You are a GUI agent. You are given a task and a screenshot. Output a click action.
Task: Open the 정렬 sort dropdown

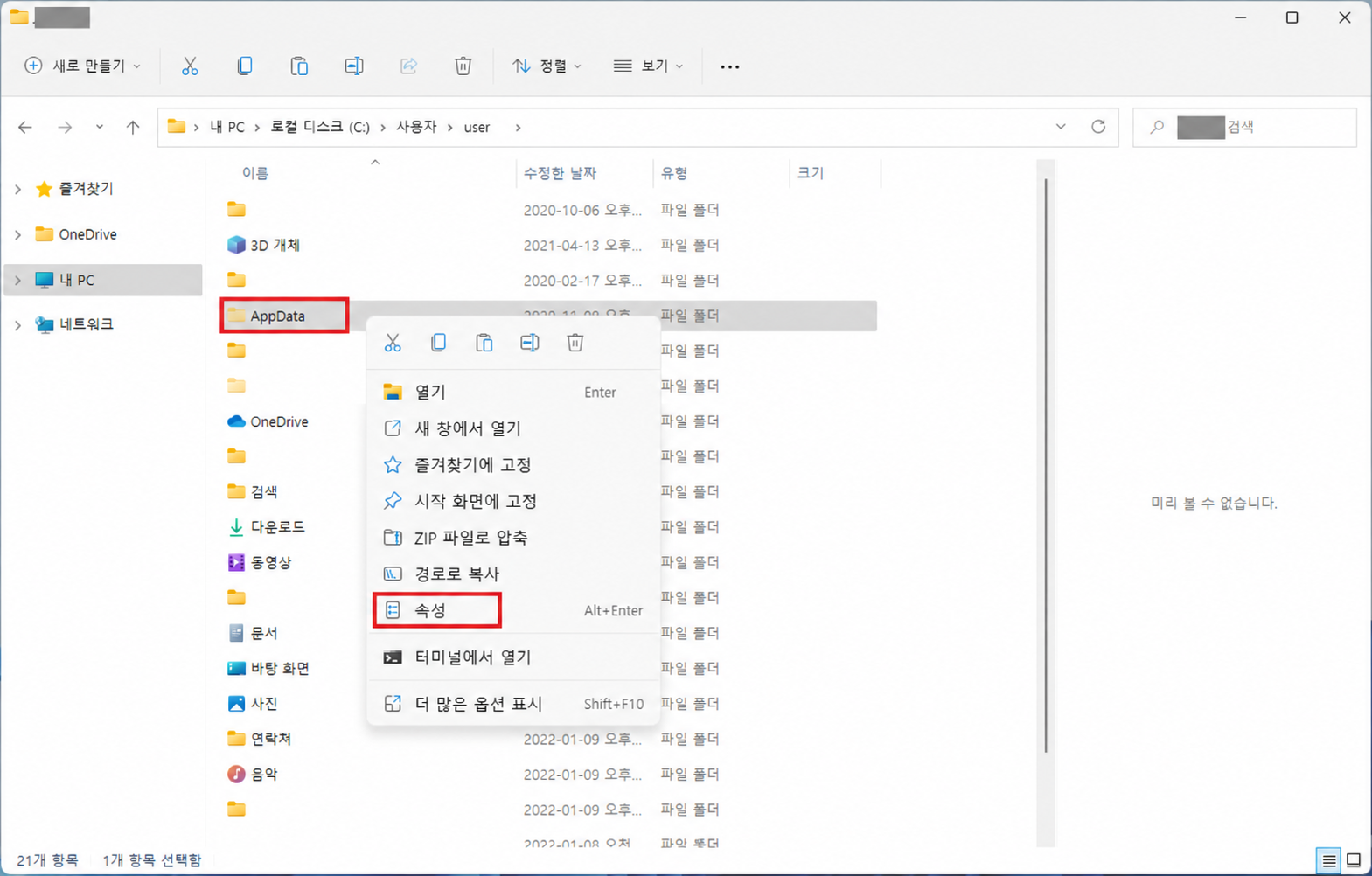(x=547, y=66)
